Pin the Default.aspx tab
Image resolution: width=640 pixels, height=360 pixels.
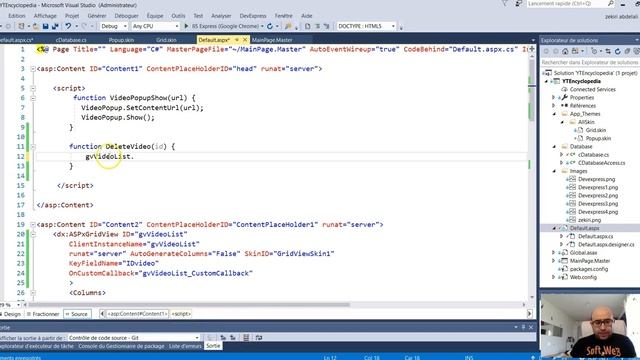pyautogui.click(x=236, y=40)
